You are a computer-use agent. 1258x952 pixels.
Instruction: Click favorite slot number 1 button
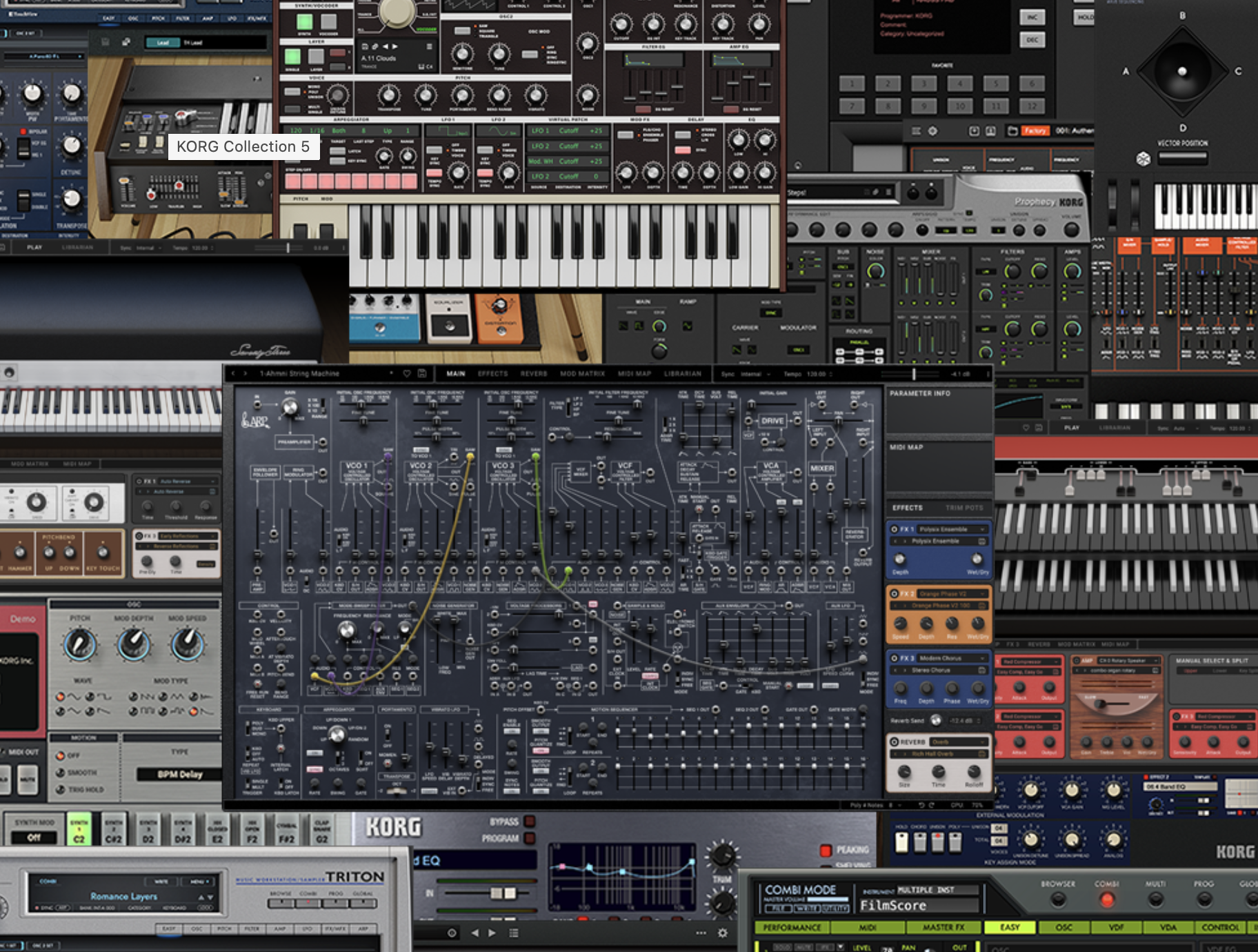pos(852,83)
